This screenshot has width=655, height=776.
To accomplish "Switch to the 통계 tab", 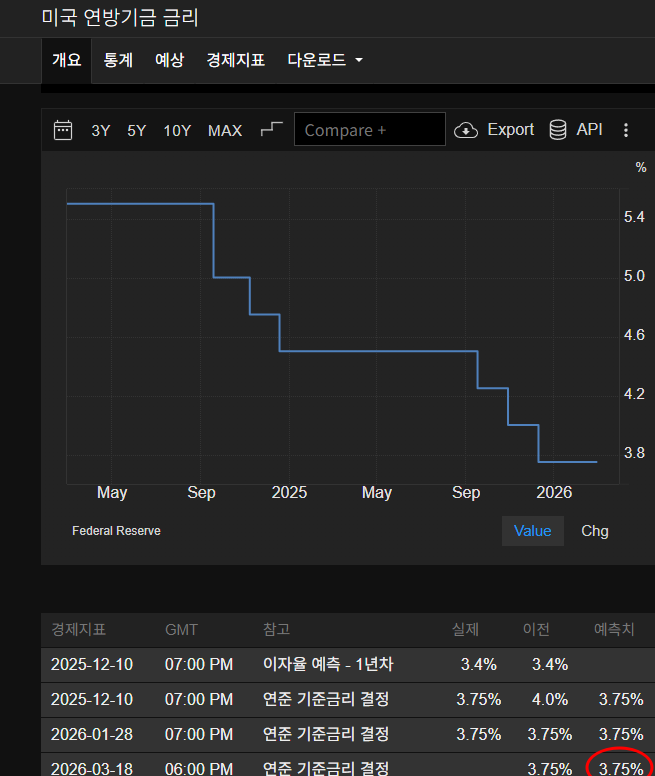I will pyautogui.click(x=118, y=60).
